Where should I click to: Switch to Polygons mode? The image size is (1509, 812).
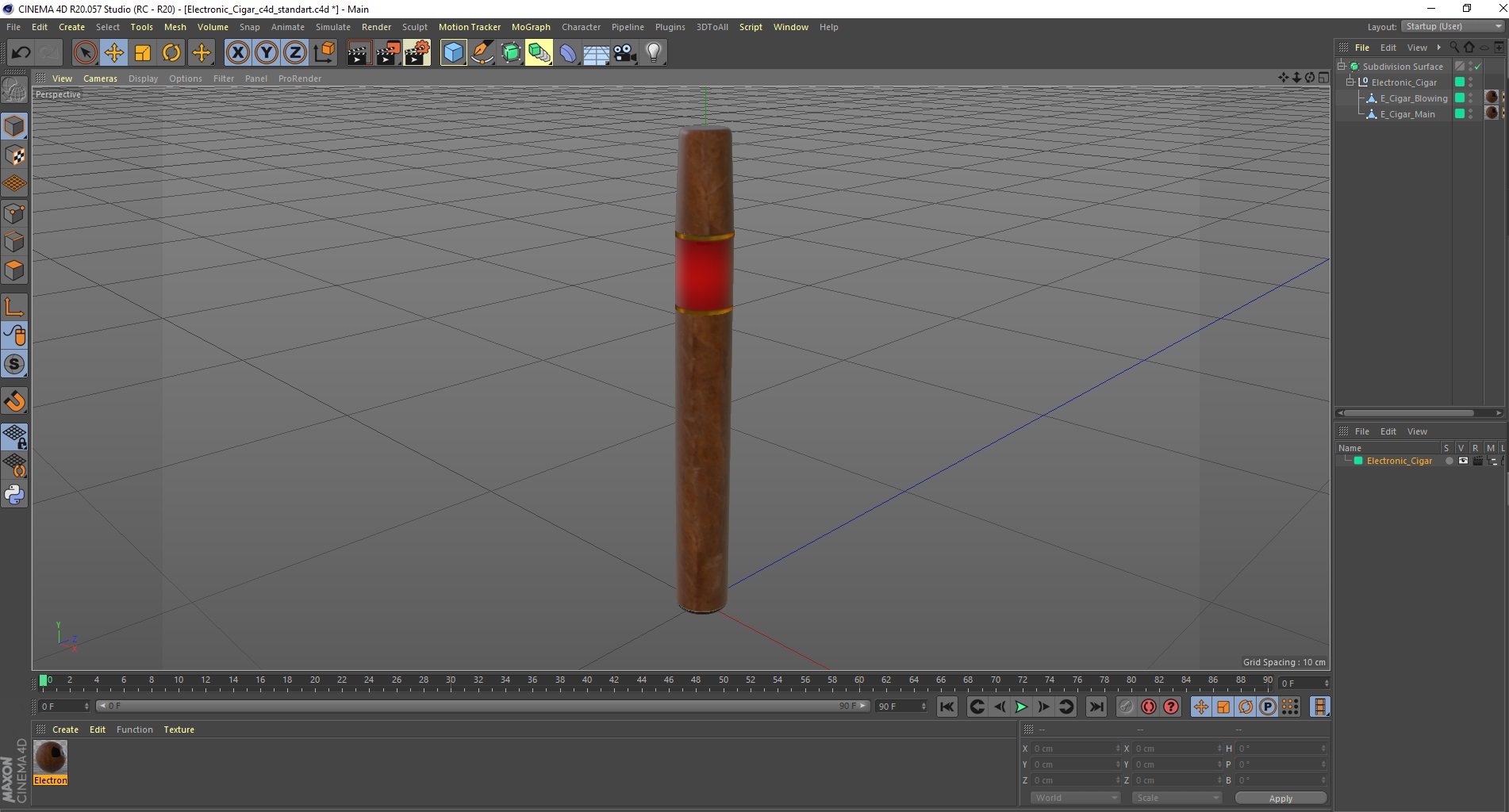14,270
